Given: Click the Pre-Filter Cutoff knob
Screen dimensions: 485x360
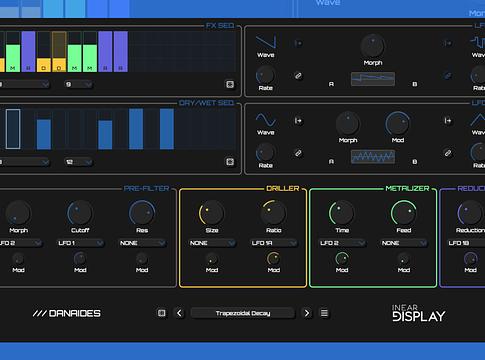Looking at the screenshot, I should click(80, 213).
